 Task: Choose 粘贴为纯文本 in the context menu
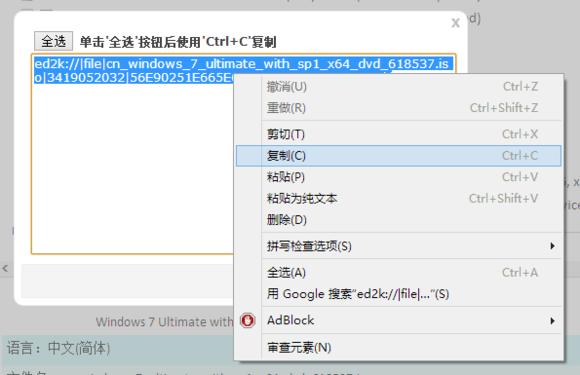coord(399,199)
